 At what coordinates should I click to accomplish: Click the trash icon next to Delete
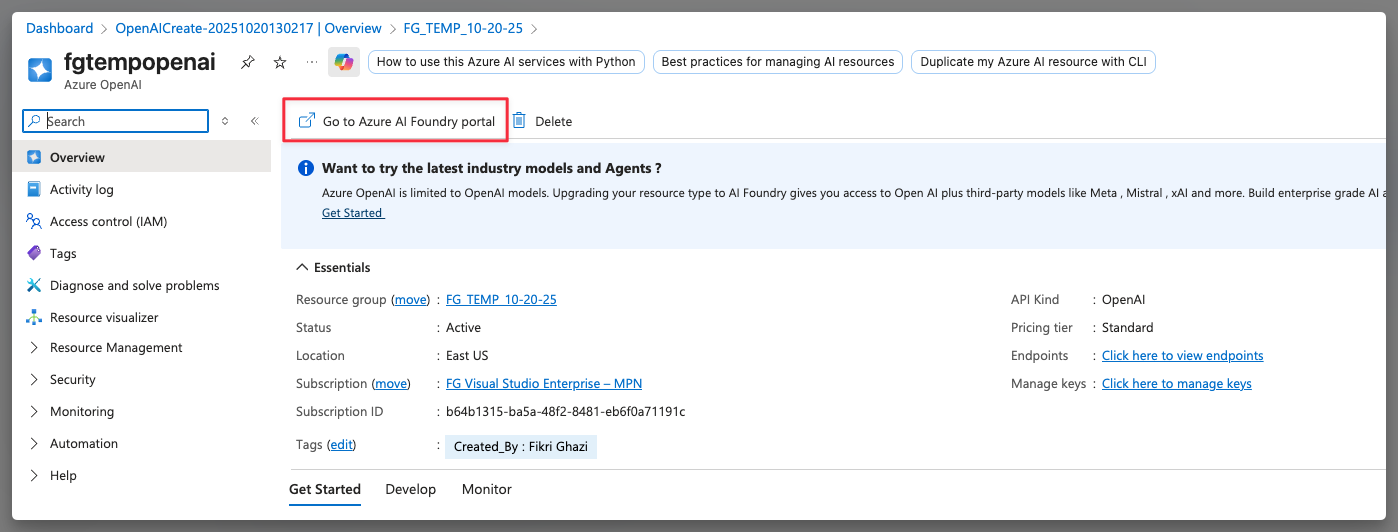tap(519, 120)
